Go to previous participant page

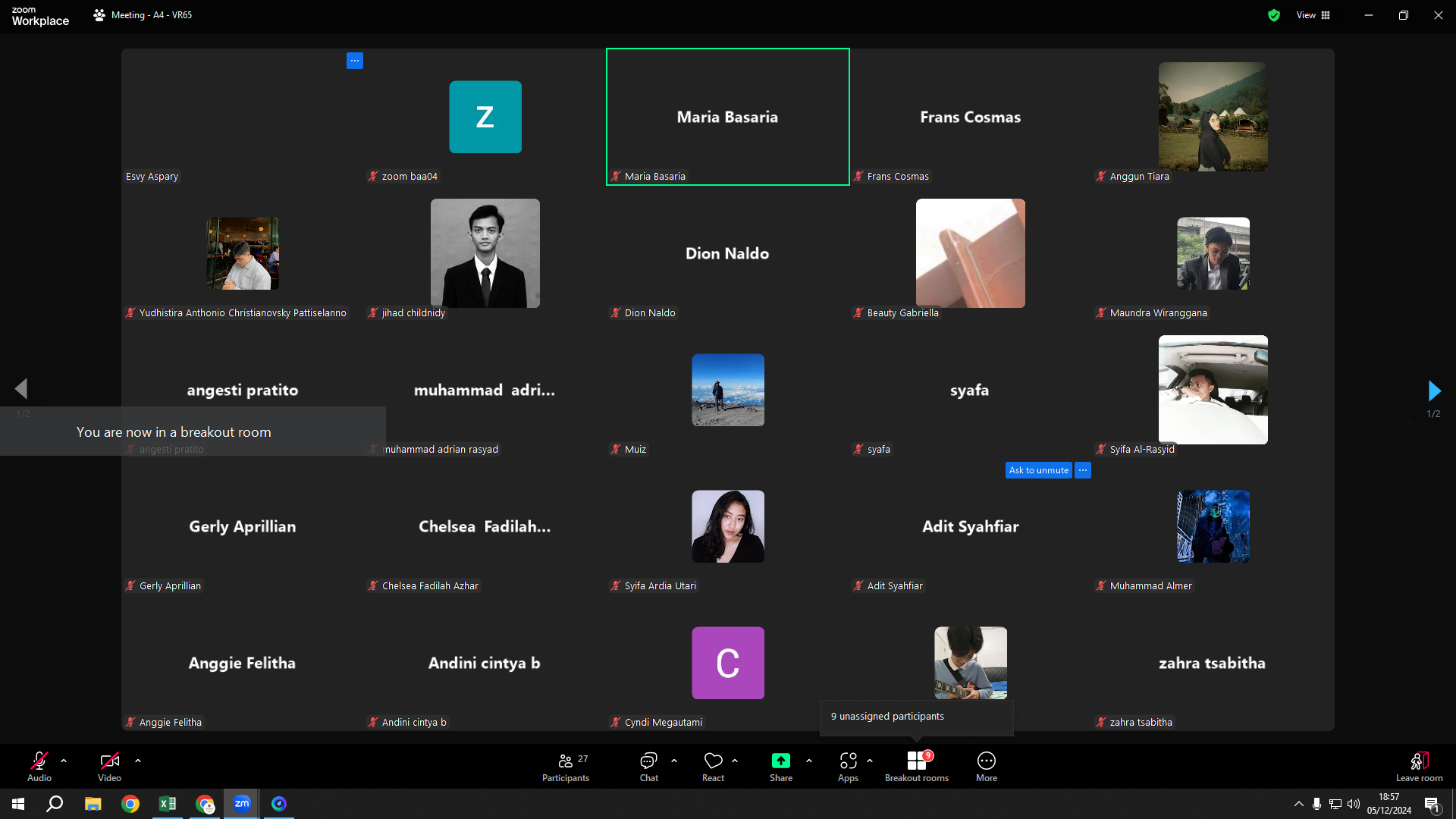coord(21,389)
